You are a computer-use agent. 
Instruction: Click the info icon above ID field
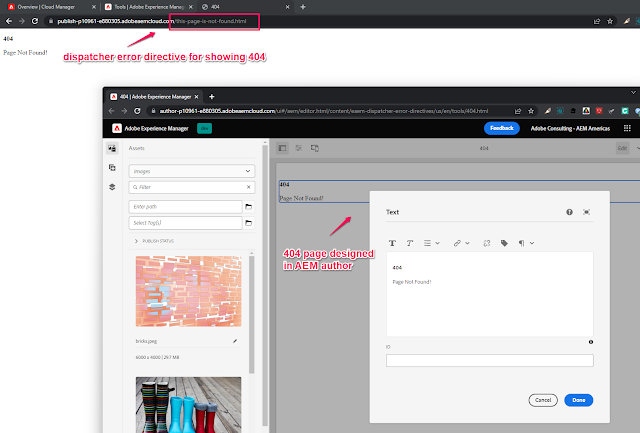(591, 342)
